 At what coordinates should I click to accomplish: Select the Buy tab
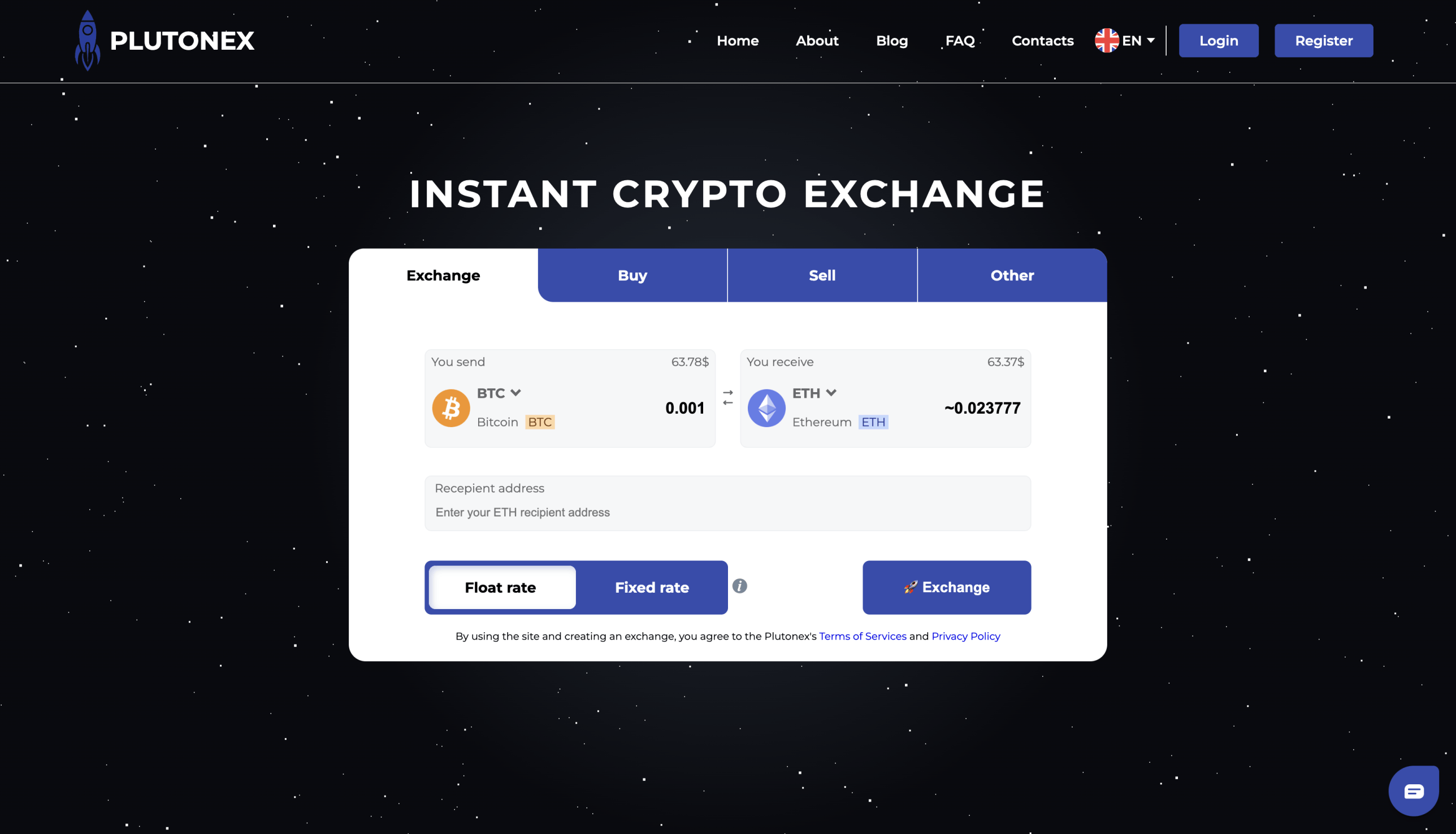(632, 275)
